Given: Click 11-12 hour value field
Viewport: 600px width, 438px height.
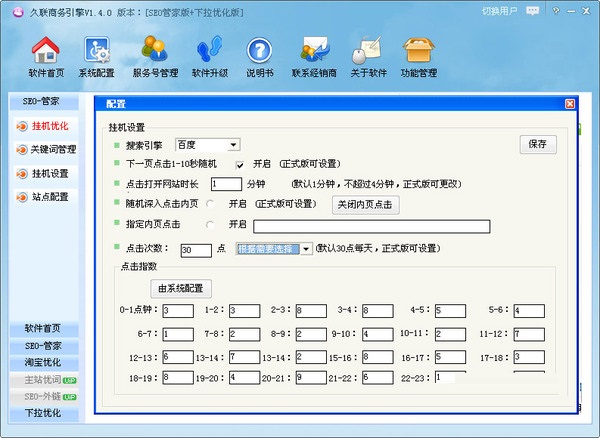Looking at the screenshot, I should click(529, 334).
